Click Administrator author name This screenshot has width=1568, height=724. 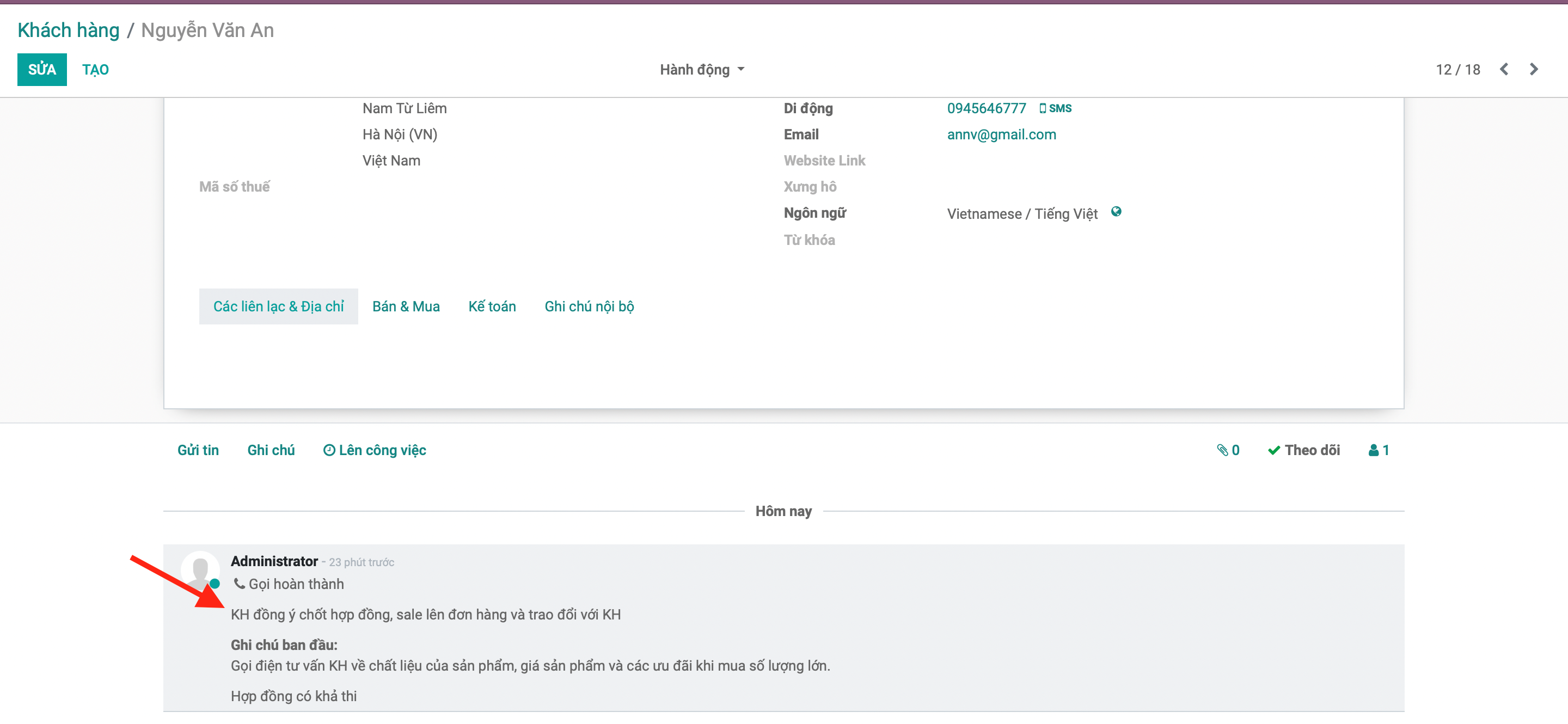click(274, 562)
